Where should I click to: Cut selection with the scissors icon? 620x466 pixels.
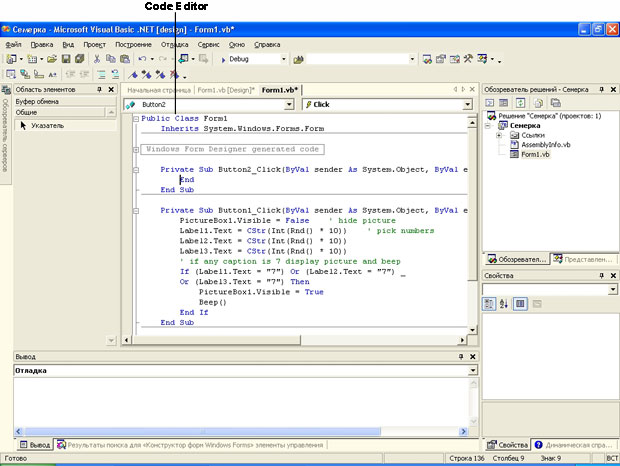pyautogui.click(x=97, y=59)
